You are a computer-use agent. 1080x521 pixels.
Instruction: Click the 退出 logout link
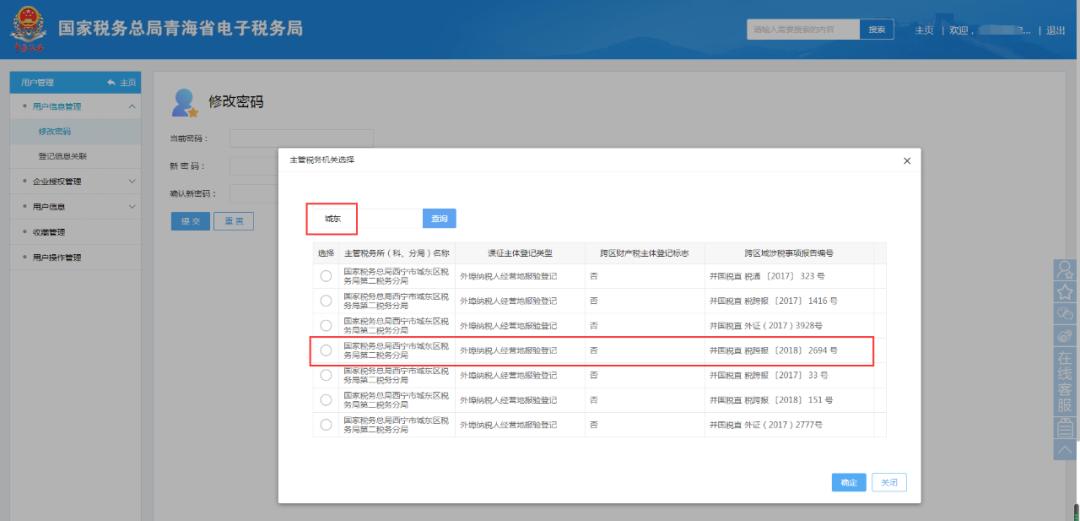coord(1056,30)
